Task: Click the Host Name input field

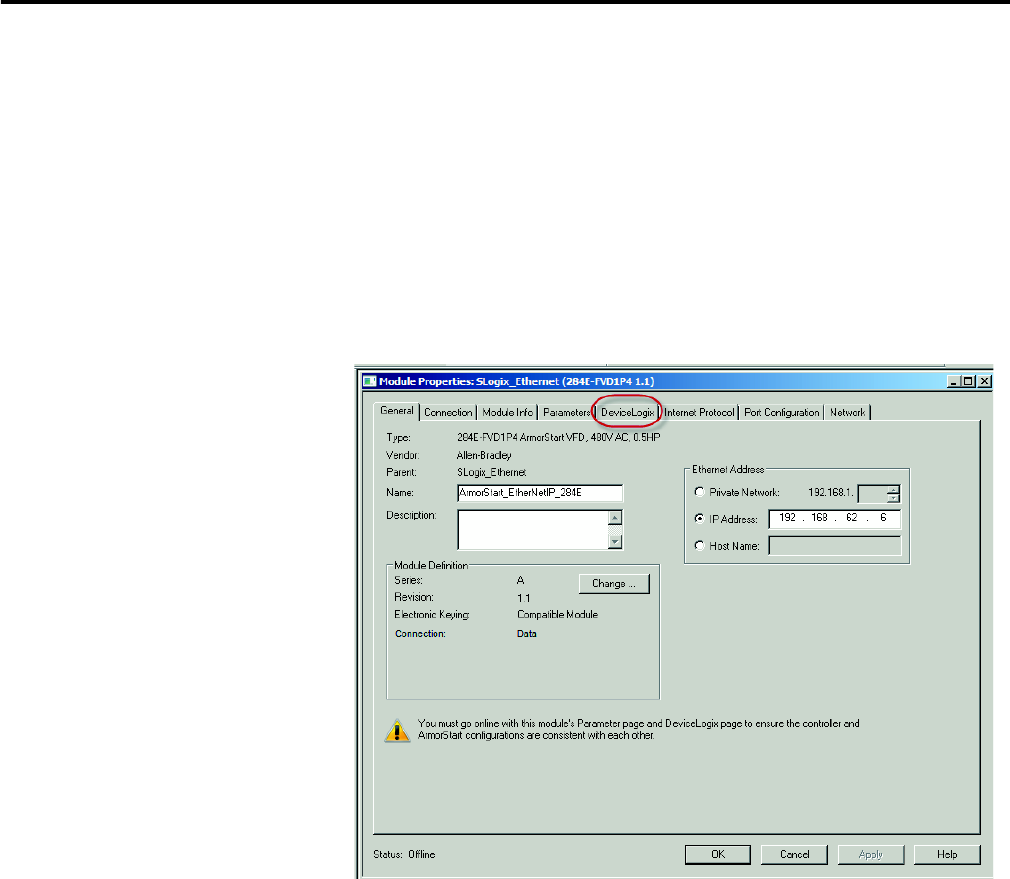Action: coord(834,545)
